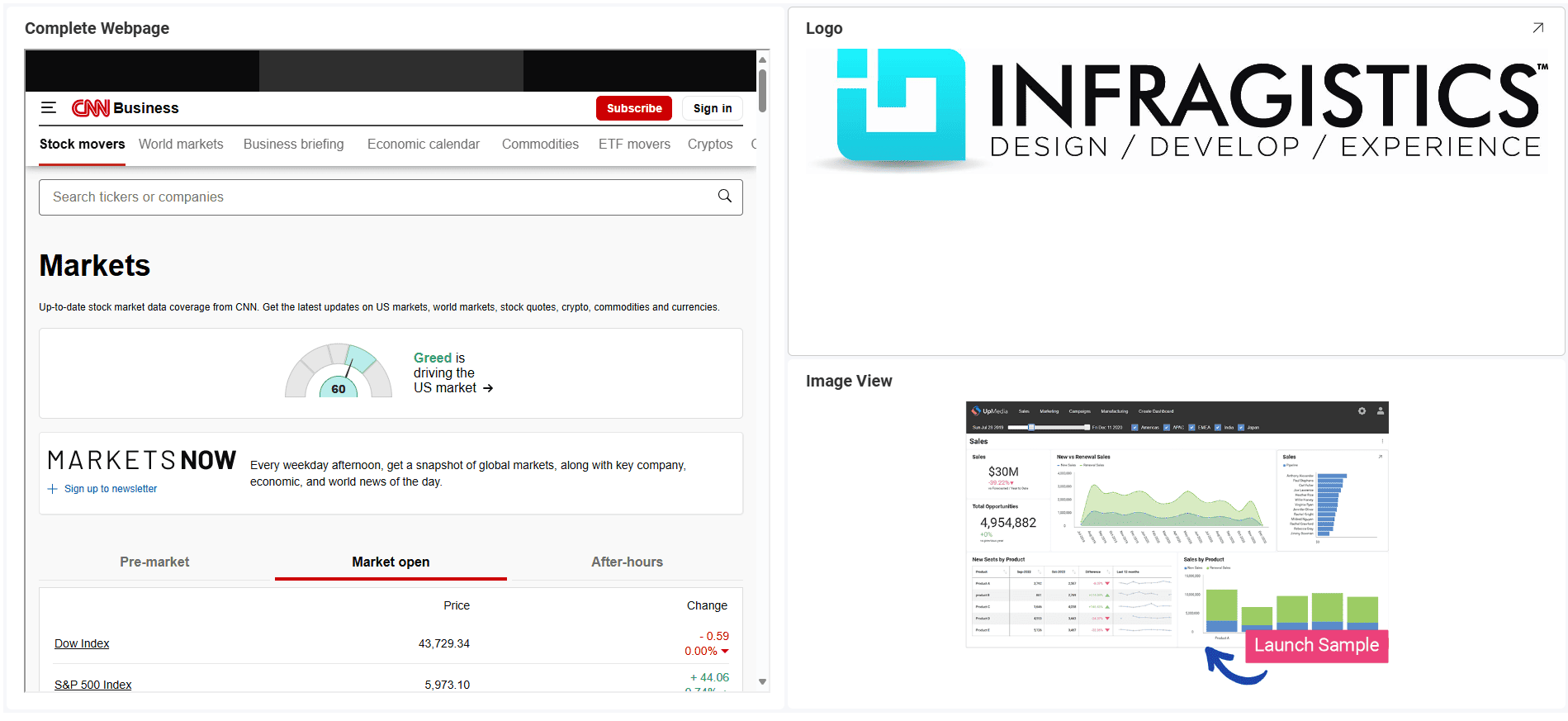Click the Dow change value - 0.59
Screen dimensions: 1568x721
coord(714,636)
